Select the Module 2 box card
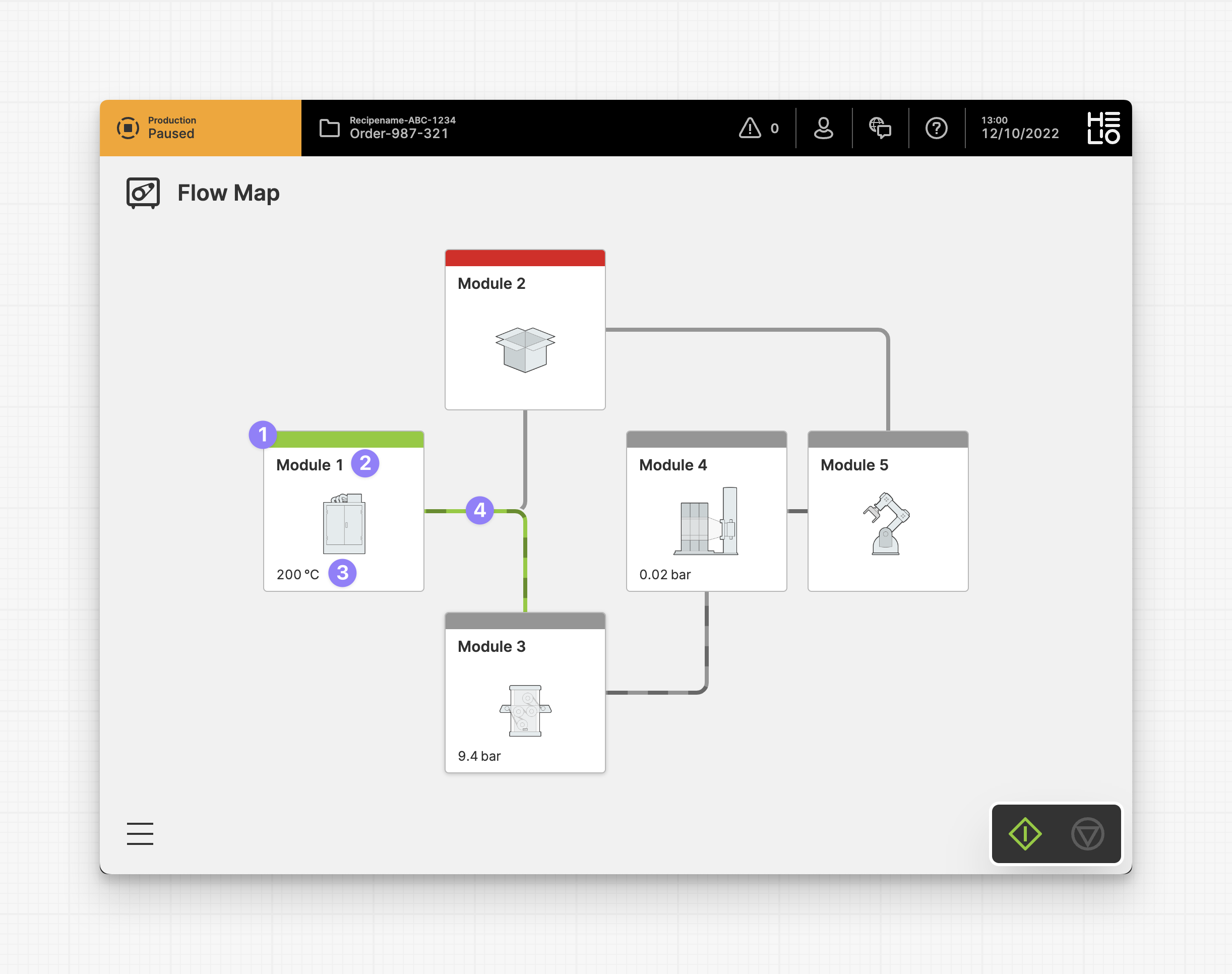Viewport: 1232px width, 974px height. click(x=524, y=336)
